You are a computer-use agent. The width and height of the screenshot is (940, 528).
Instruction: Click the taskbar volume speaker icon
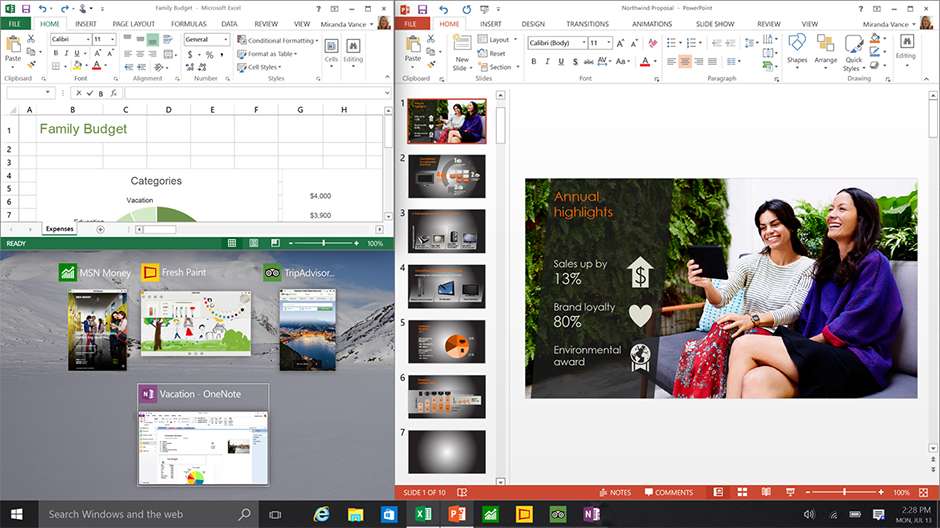coord(809,514)
